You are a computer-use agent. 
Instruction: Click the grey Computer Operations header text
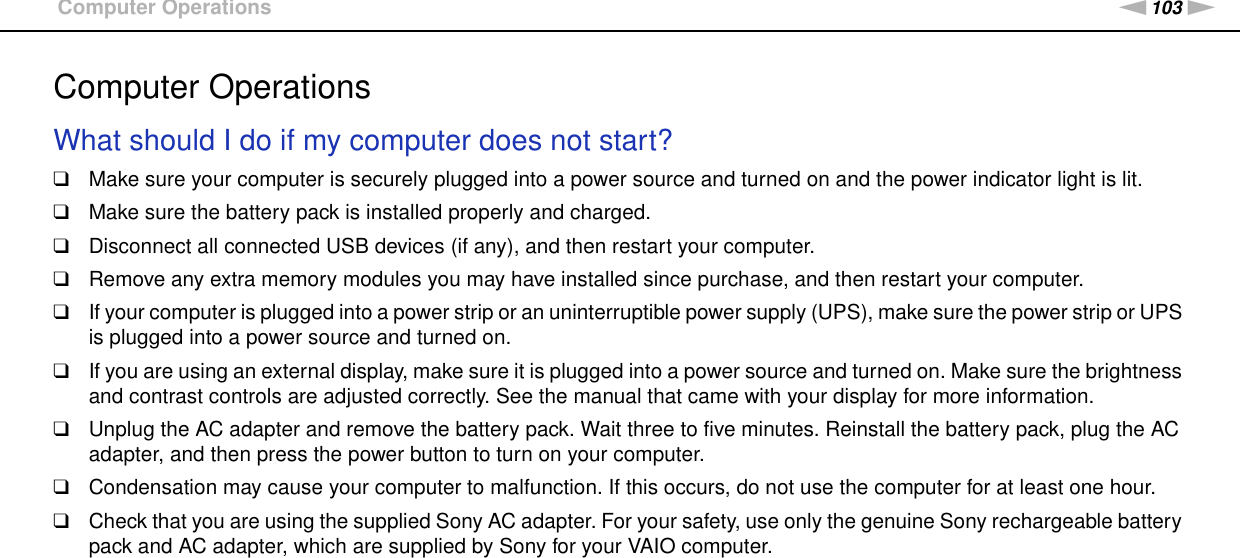click(x=164, y=9)
